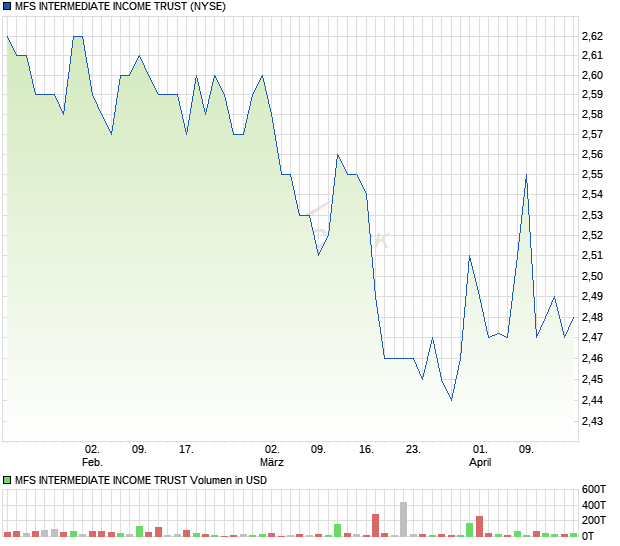Click the tallest gray volume bar near 23.
The width and height of the screenshot is (620, 546).
(x=403, y=519)
